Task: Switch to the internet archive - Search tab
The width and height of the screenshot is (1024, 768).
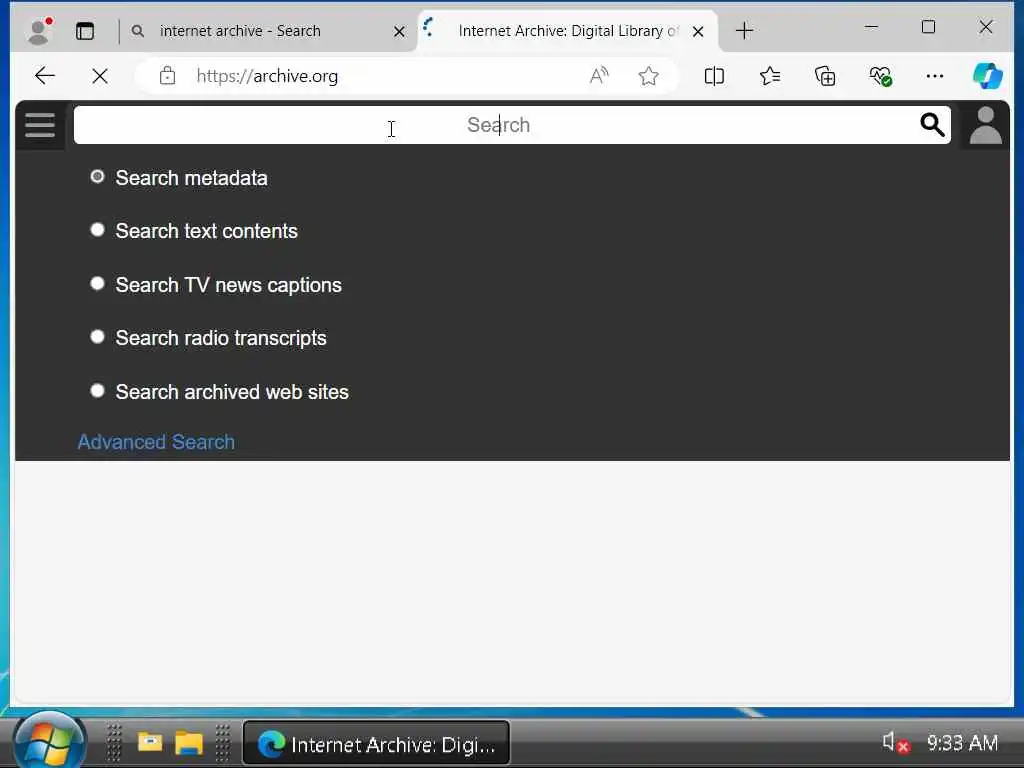Action: coord(268,31)
